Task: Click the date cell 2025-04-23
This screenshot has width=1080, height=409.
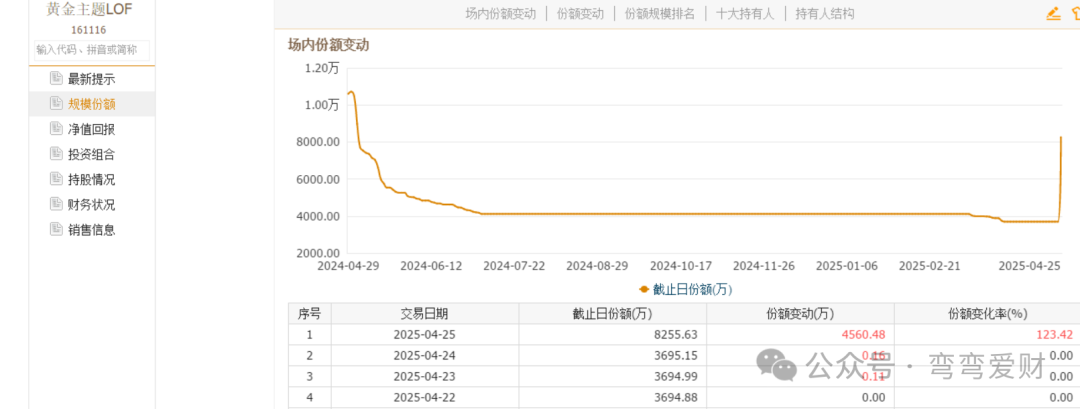Action: click(425, 377)
